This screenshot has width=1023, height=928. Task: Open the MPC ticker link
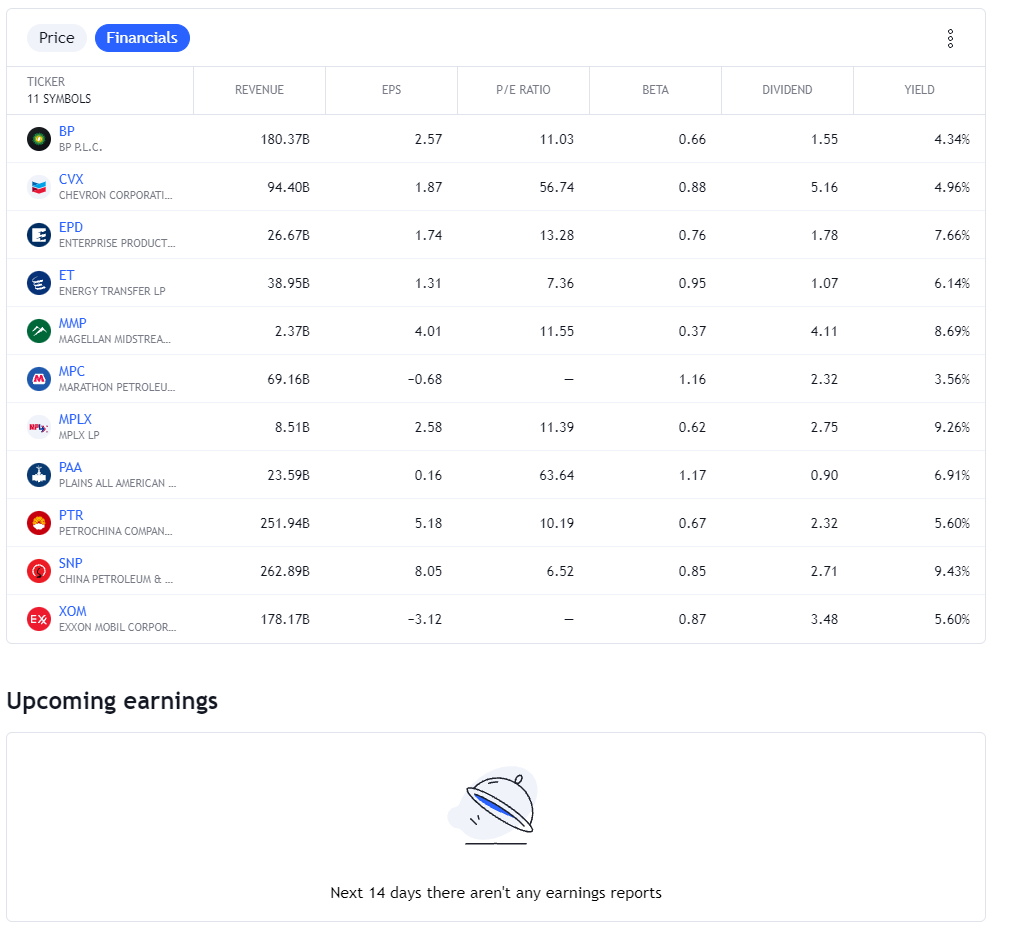click(72, 371)
